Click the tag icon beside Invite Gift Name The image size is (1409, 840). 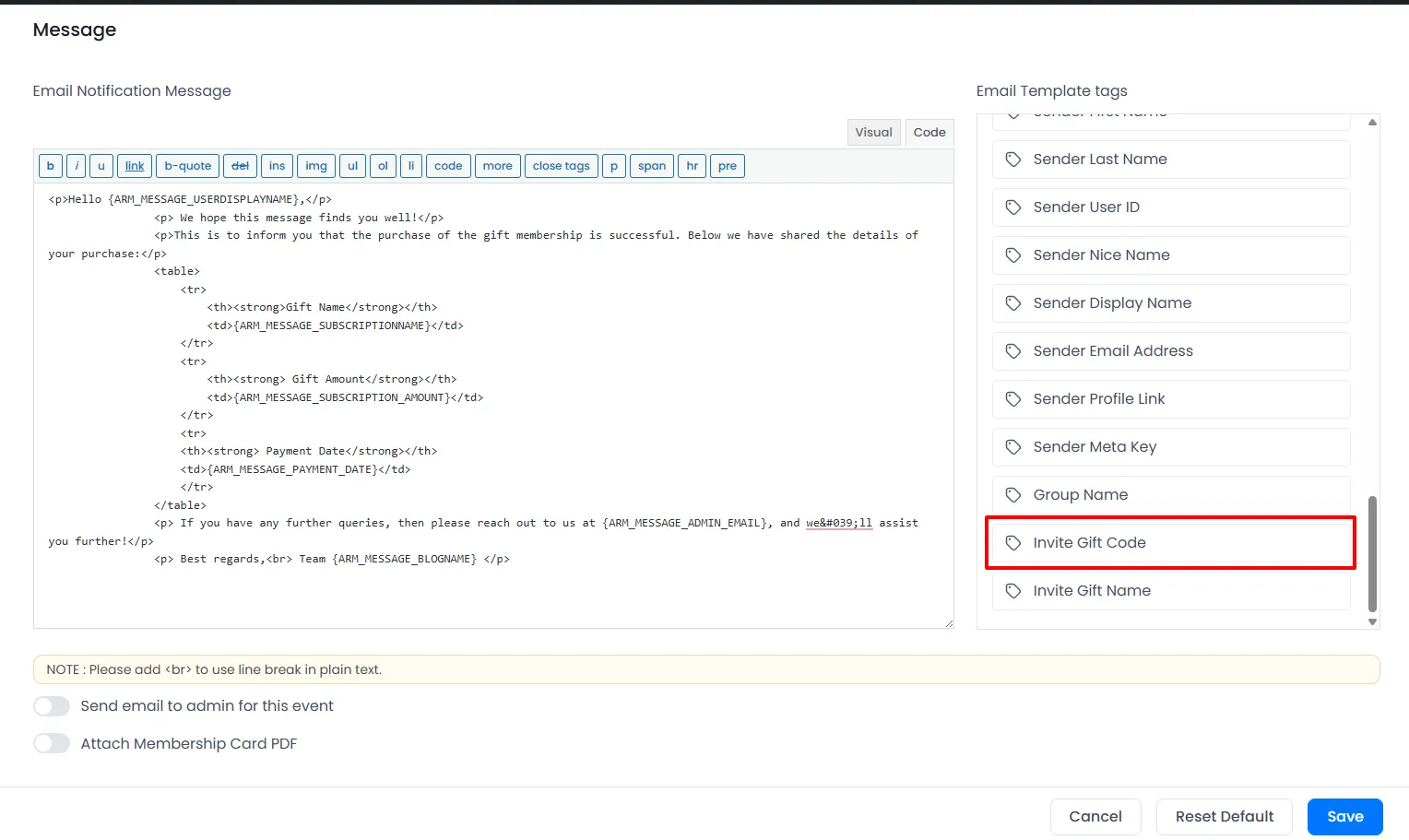click(1013, 591)
